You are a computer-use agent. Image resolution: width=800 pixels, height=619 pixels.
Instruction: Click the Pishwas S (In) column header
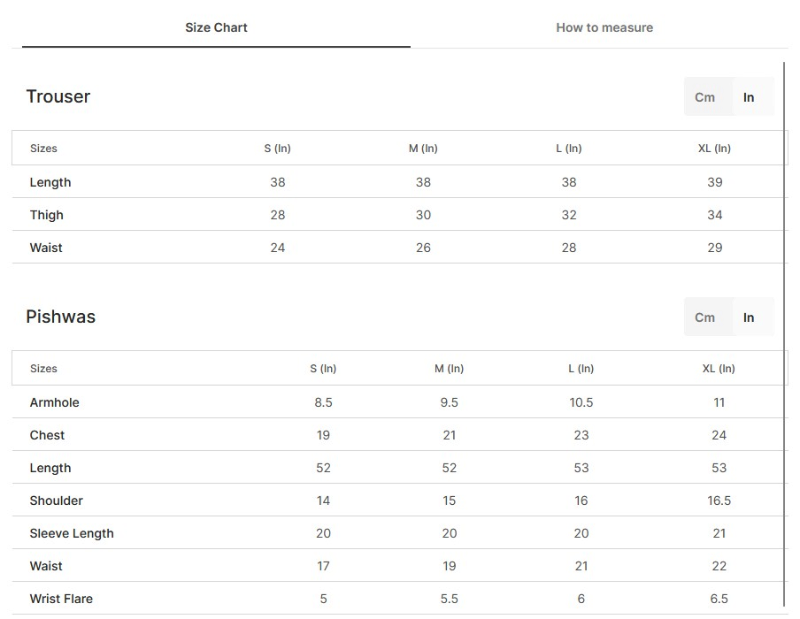coord(323,368)
